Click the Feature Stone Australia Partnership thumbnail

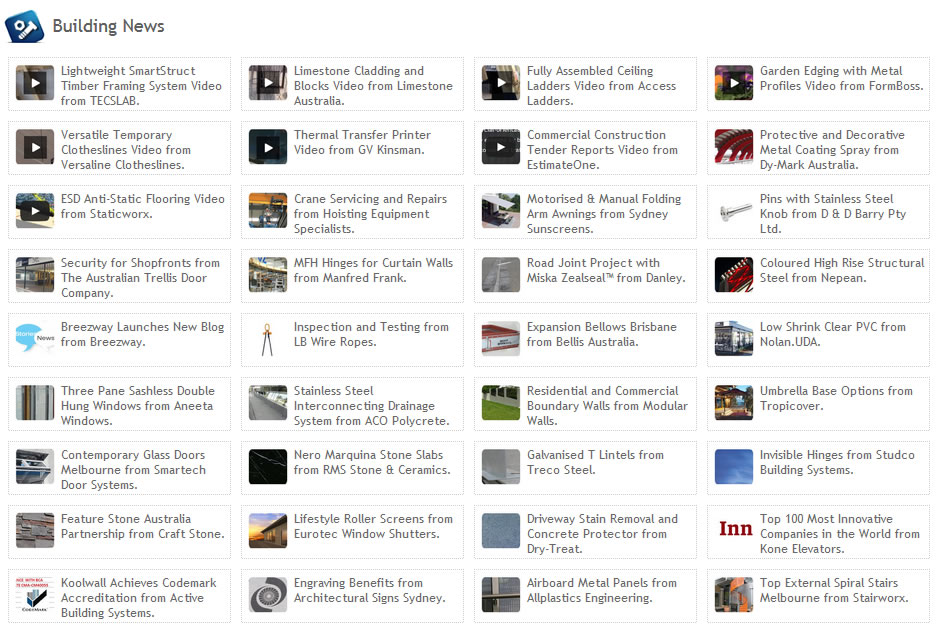(x=35, y=530)
